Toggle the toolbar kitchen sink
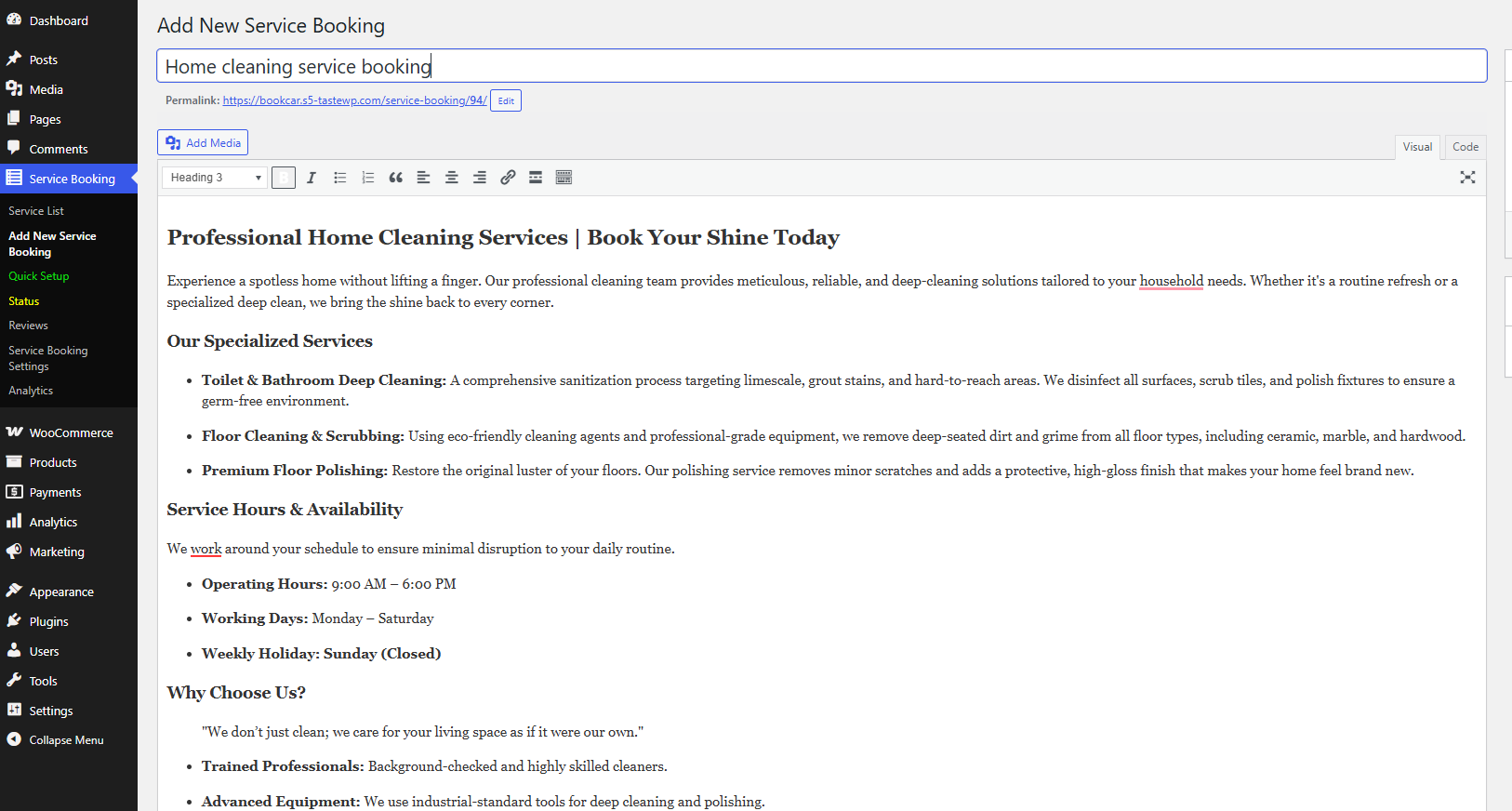 tap(564, 178)
